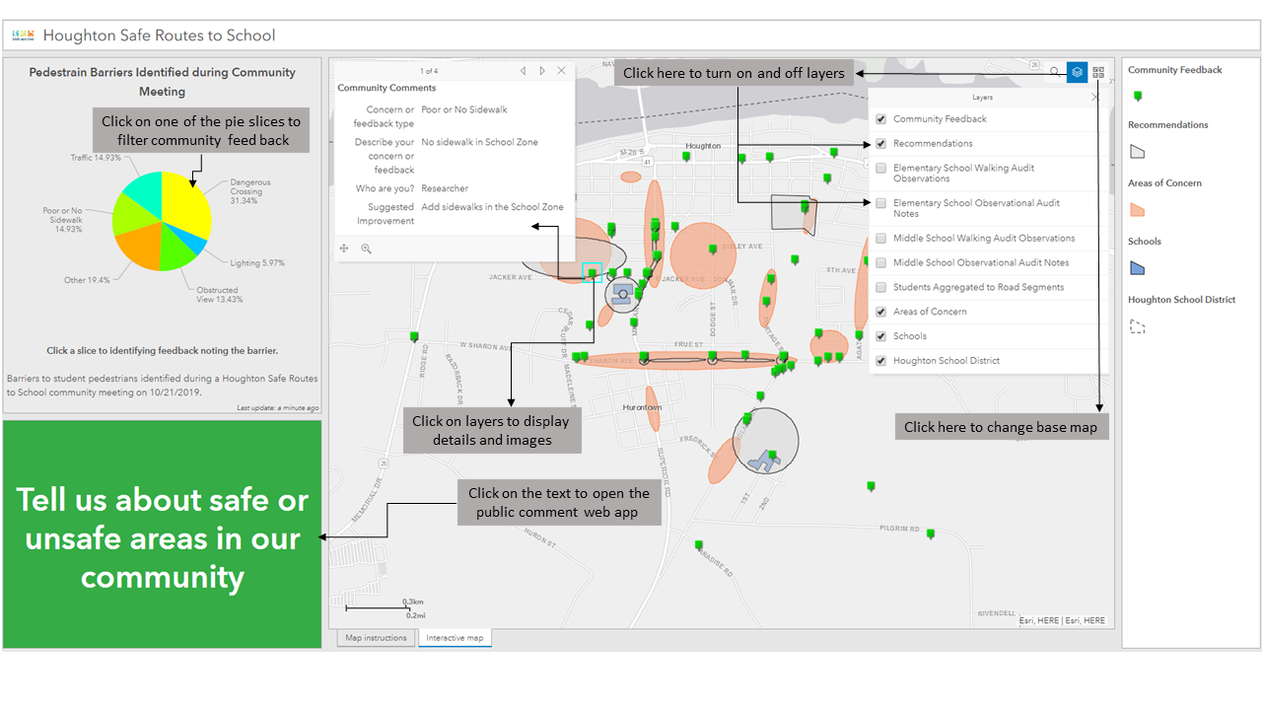
Task: Switch to the Map instructions tab
Action: pyautogui.click(x=376, y=638)
